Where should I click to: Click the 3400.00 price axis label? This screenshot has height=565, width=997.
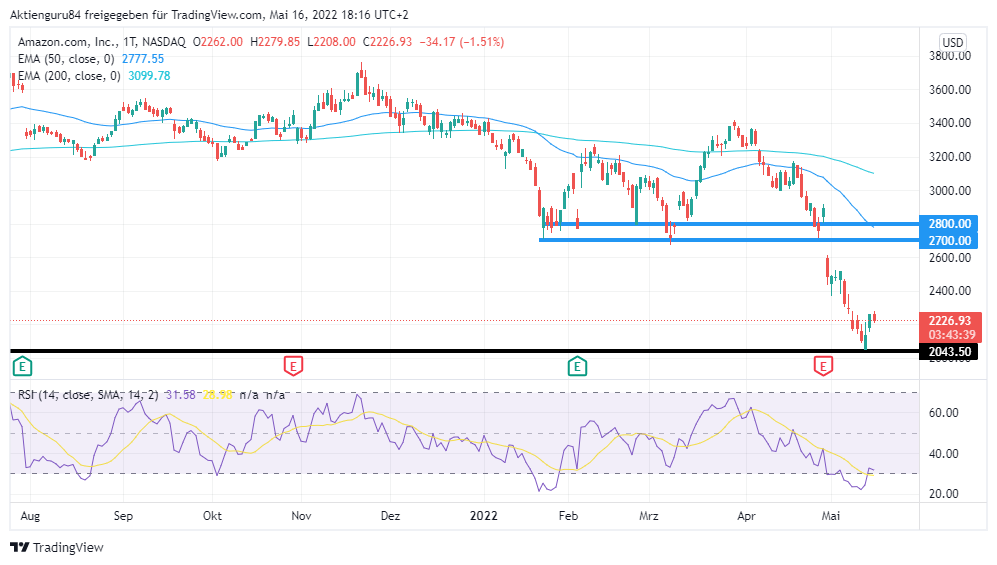950,123
